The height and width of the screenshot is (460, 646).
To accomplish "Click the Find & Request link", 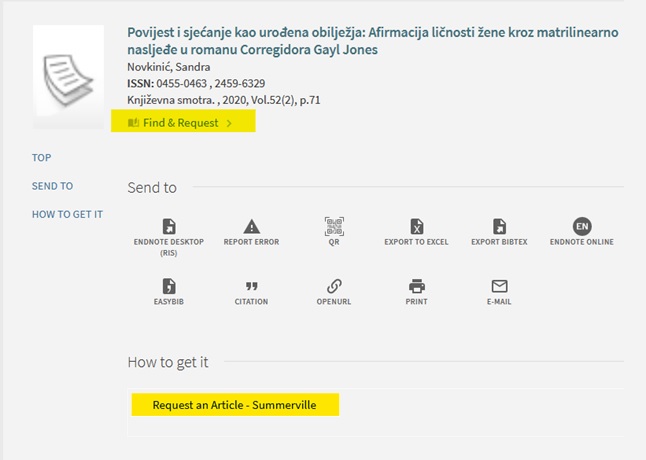I will click(x=180, y=123).
